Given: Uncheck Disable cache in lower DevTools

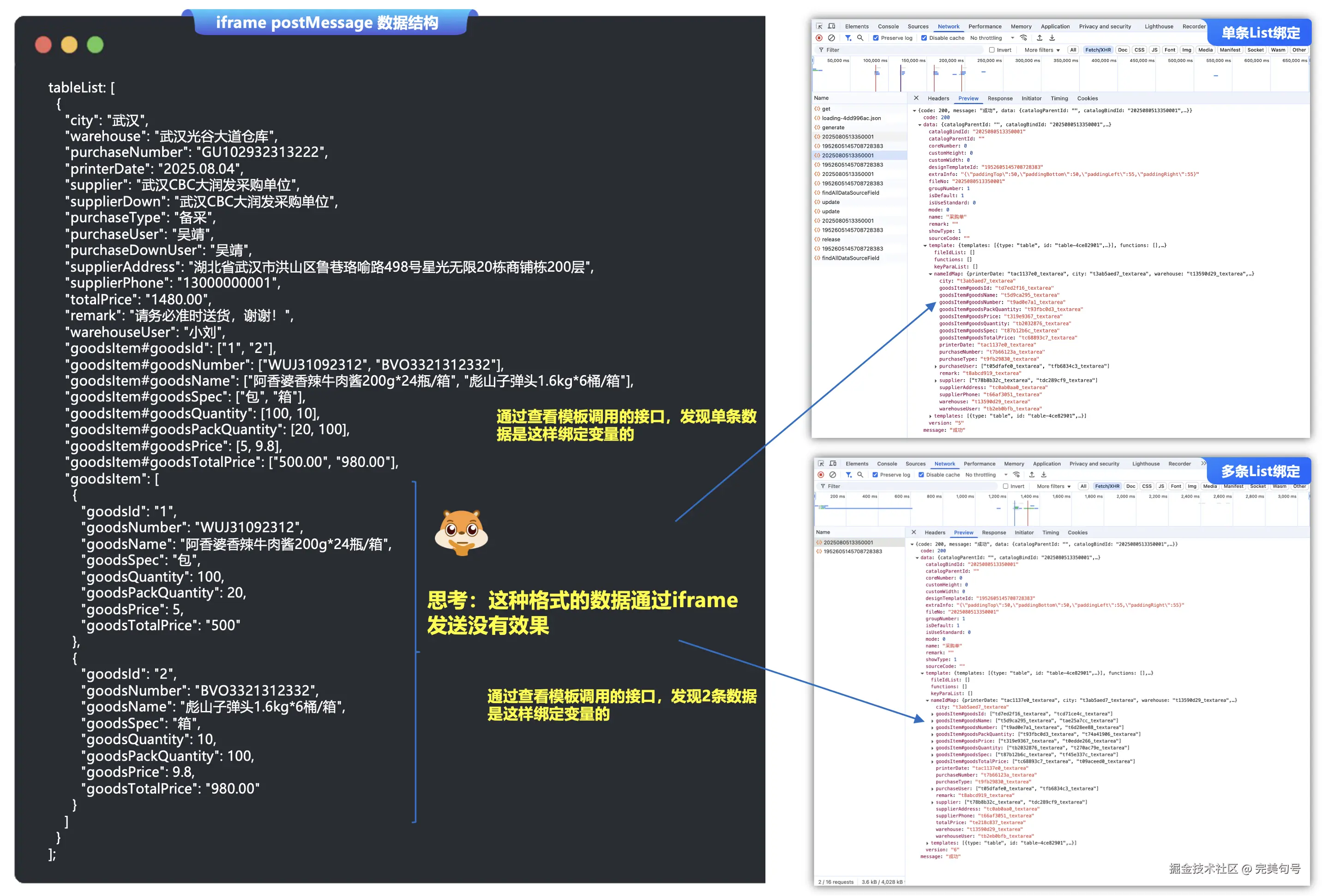Looking at the screenshot, I should (x=921, y=475).
